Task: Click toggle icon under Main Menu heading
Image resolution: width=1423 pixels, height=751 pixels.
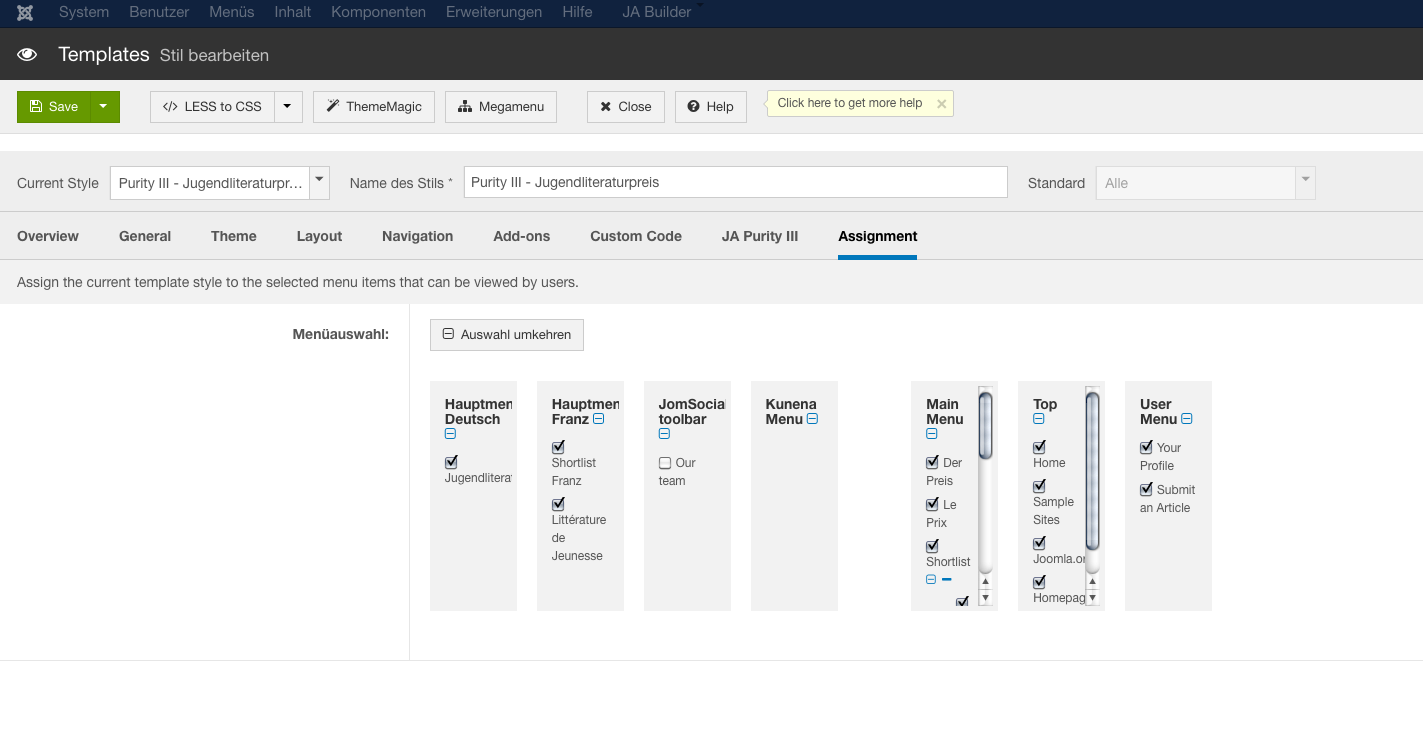Action: [x=931, y=434]
